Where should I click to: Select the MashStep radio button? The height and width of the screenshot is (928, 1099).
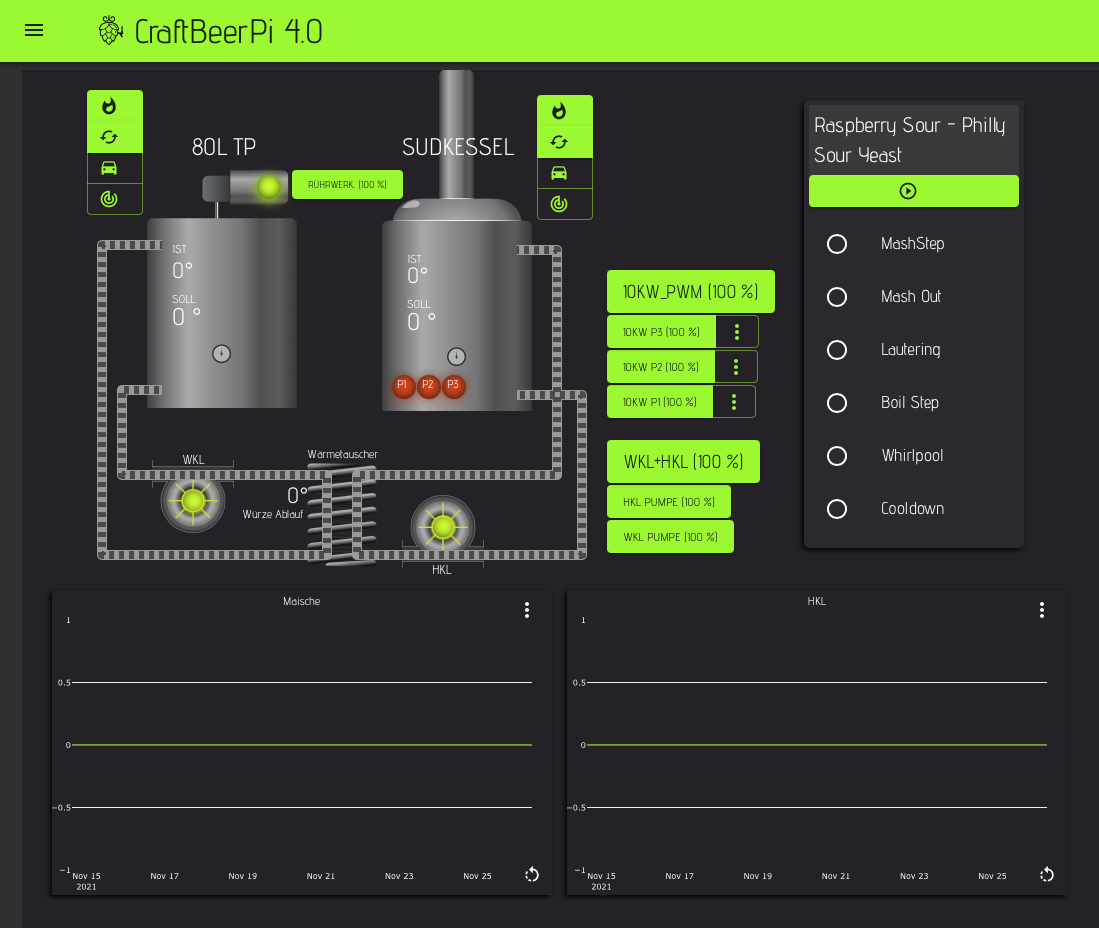click(x=837, y=244)
